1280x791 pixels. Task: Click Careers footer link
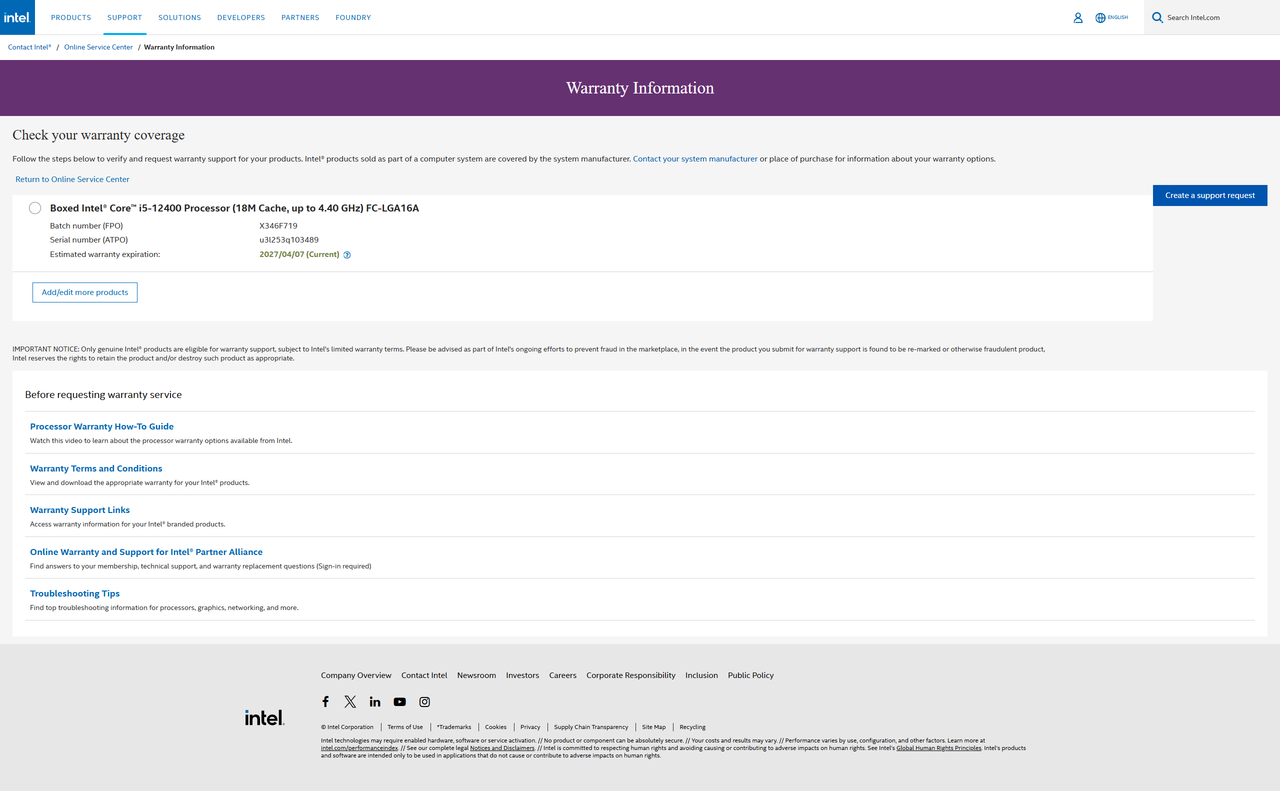(563, 675)
